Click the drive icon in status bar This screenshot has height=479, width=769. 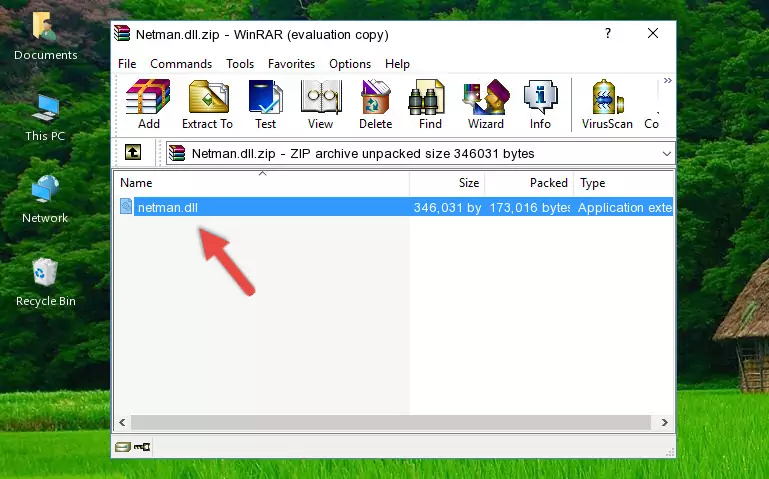123,447
